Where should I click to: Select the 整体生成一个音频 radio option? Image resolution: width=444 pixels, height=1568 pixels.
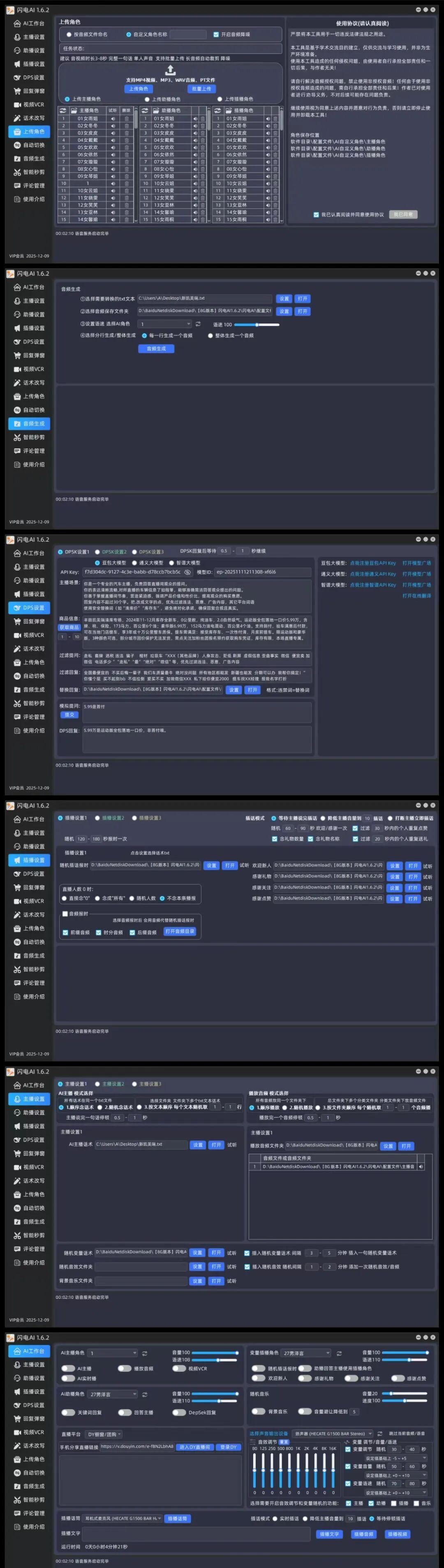tap(211, 335)
